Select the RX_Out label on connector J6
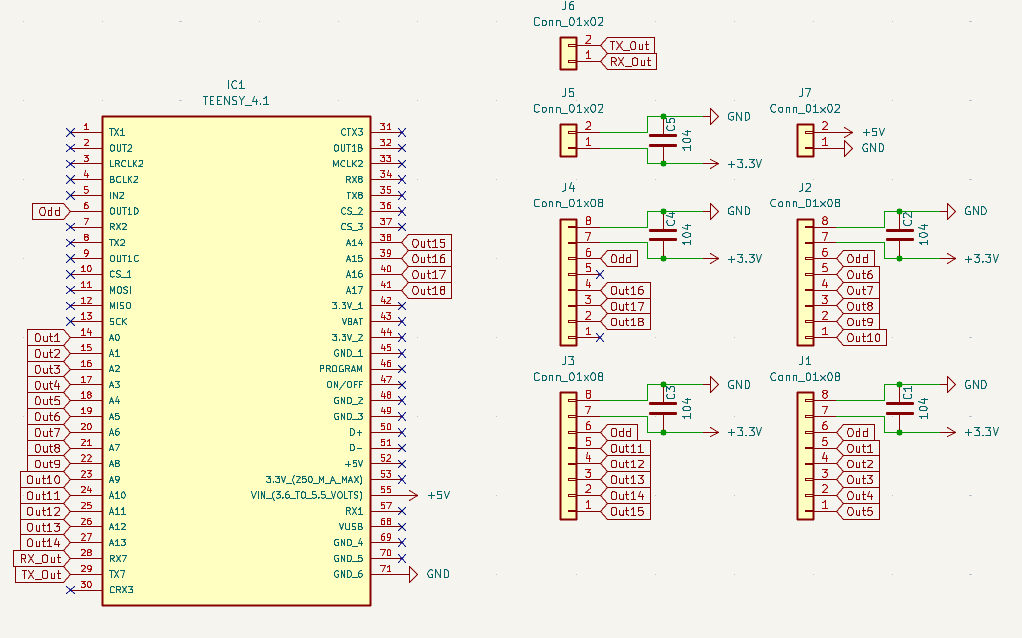 click(x=629, y=62)
